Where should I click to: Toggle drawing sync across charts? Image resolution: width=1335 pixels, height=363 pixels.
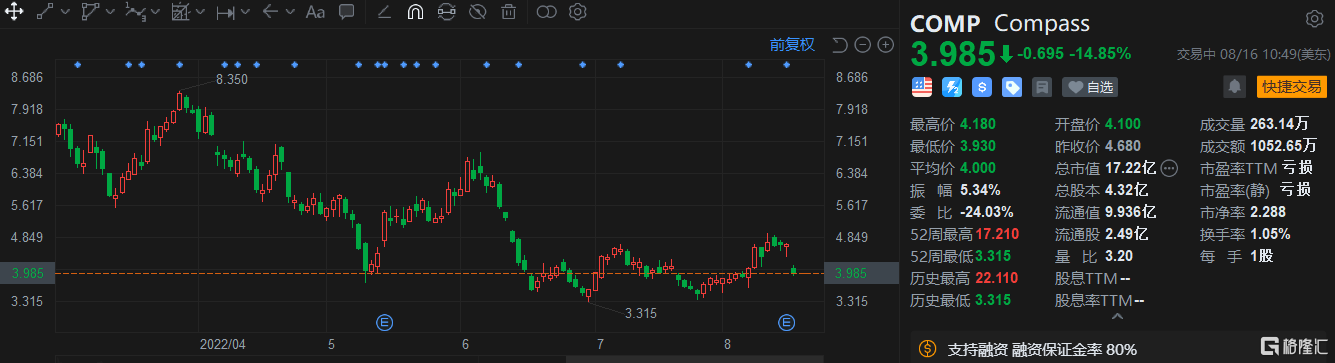446,13
